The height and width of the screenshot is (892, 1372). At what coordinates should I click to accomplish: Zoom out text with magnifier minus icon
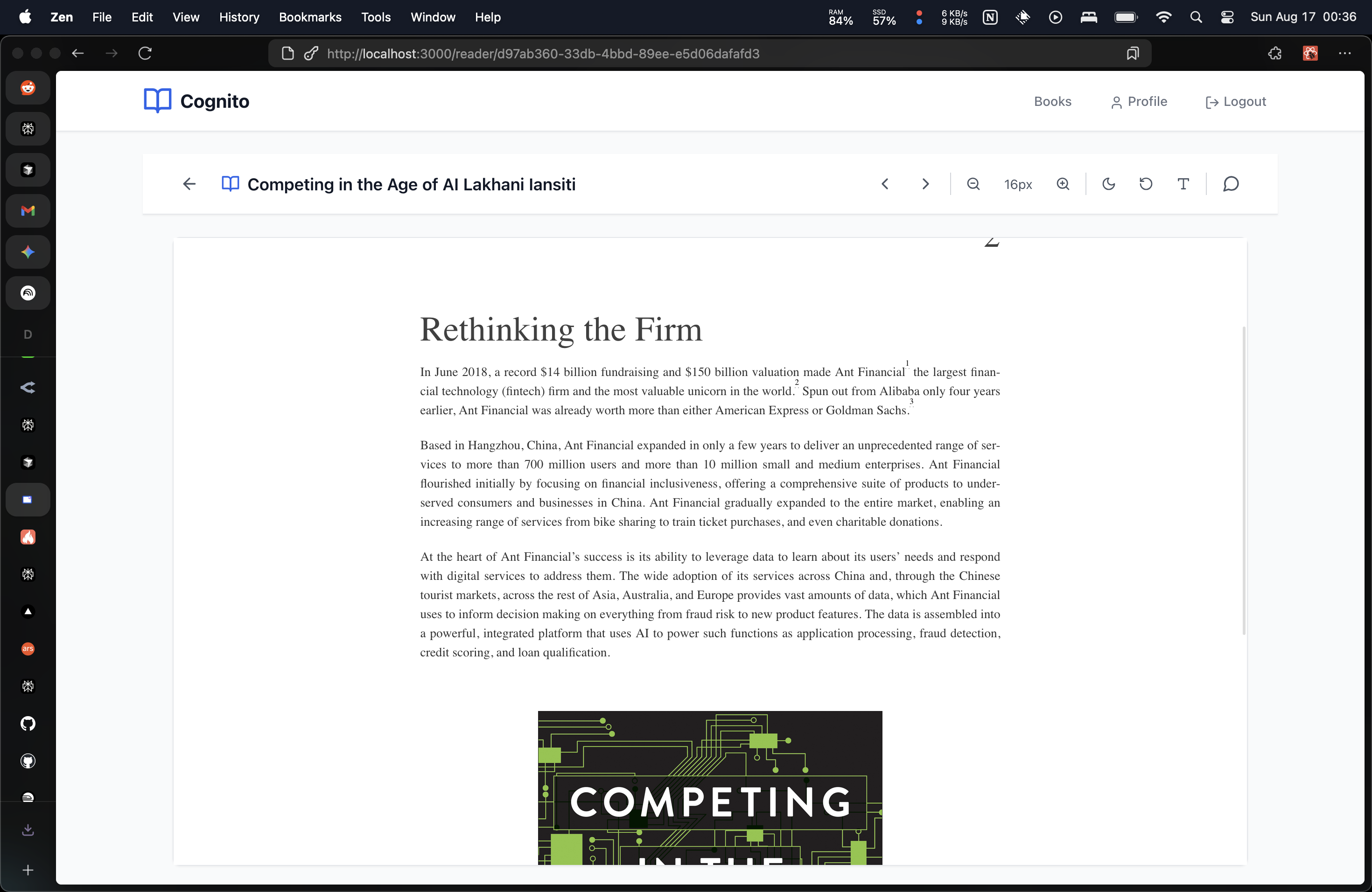973,184
